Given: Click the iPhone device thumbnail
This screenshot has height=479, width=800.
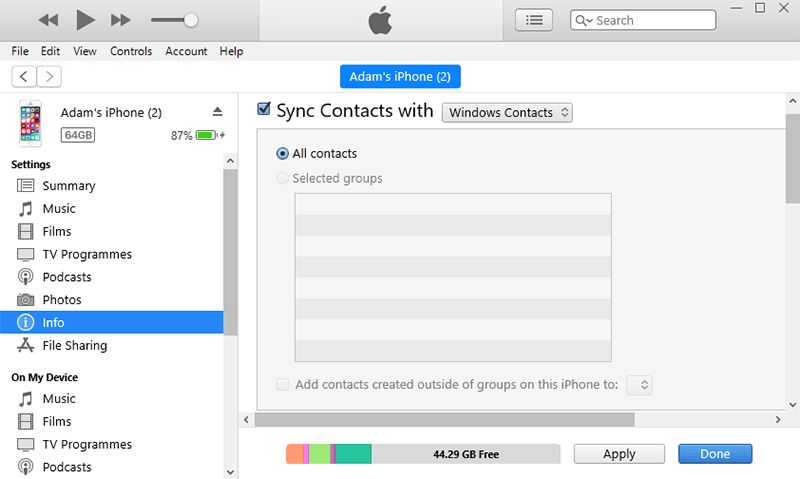Looking at the screenshot, I should click(x=31, y=123).
